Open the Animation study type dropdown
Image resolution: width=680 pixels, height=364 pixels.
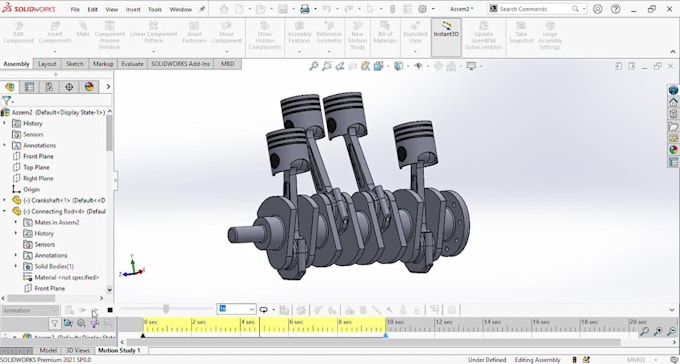(x=30, y=310)
